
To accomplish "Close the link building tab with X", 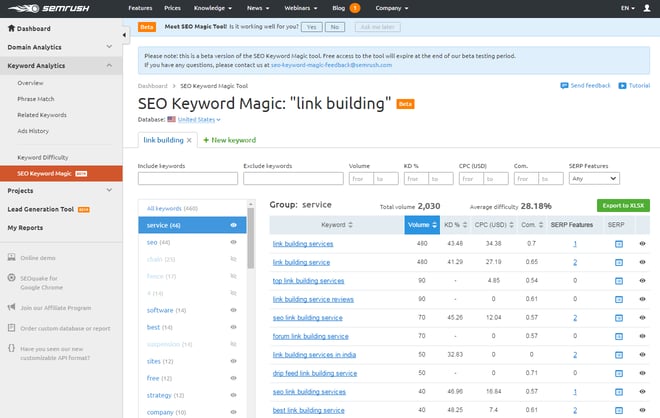I will pos(189,140).
